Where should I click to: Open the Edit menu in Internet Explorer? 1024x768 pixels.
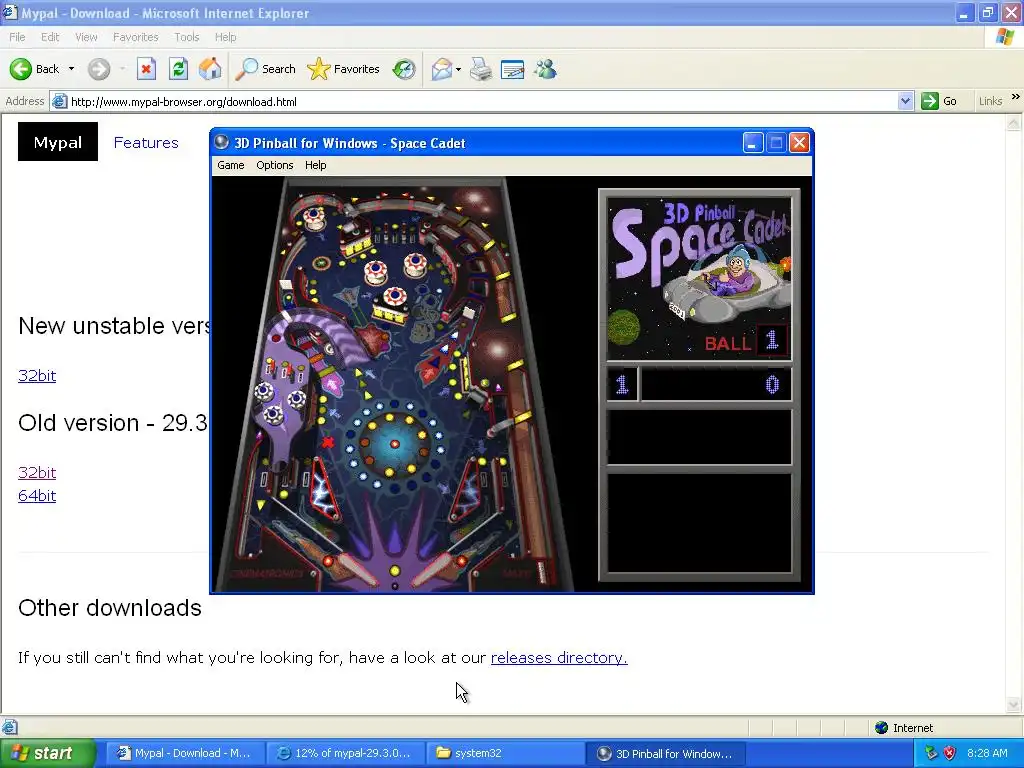coord(50,37)
